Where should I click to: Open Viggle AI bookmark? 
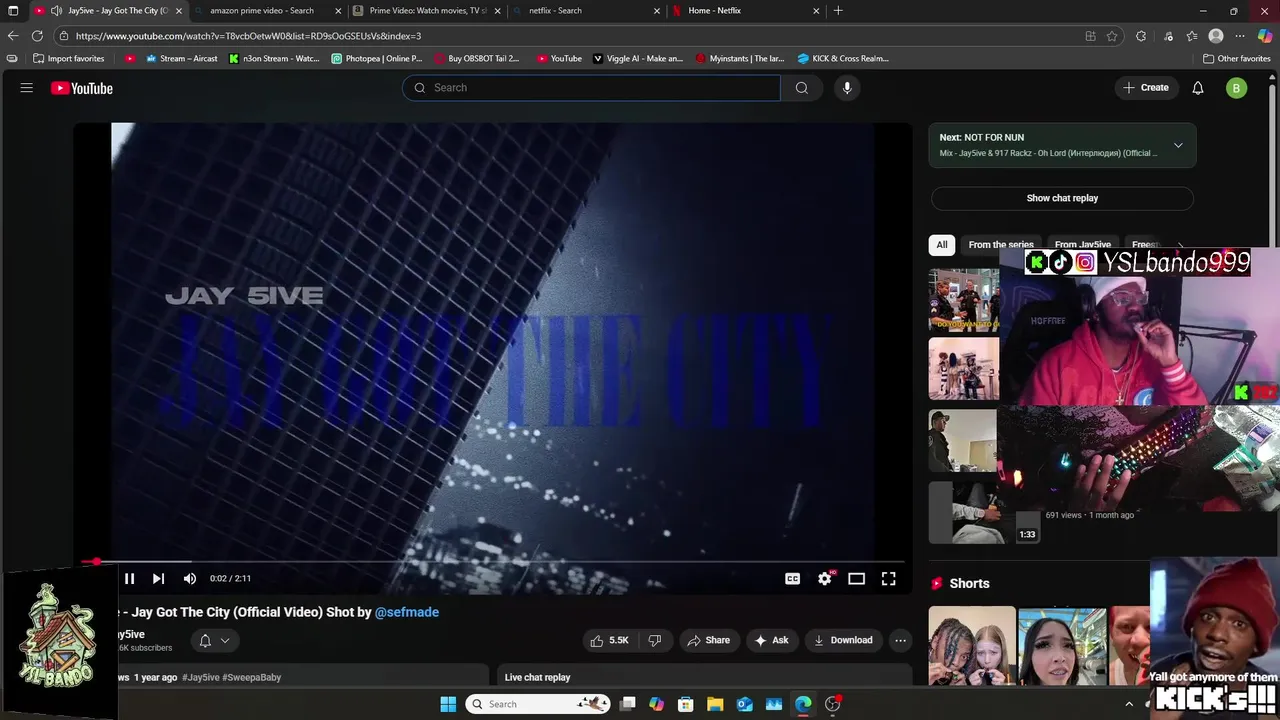[x=638, y=58]
